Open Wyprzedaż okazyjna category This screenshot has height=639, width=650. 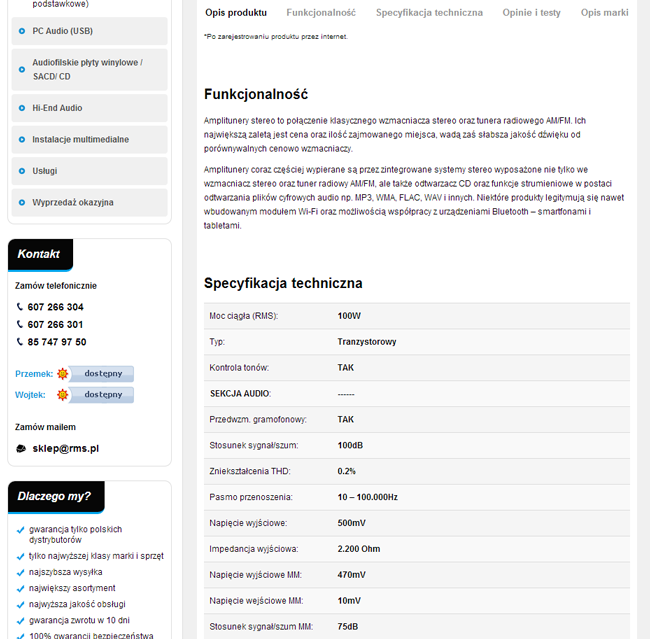[x=90, y=203]
